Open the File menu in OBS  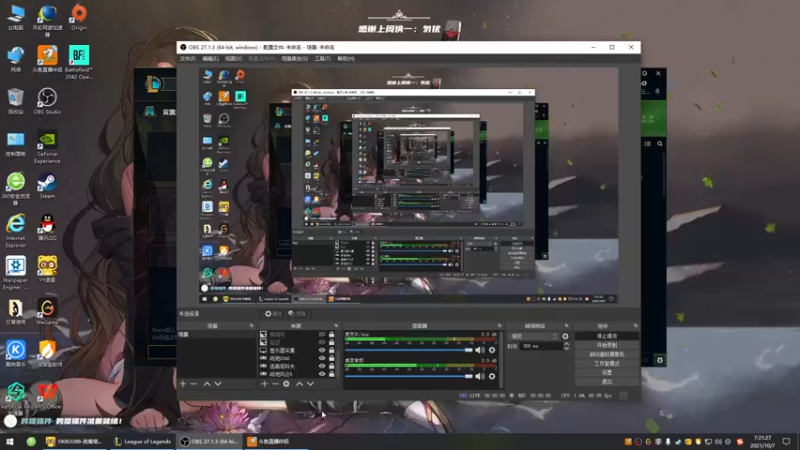tap(187, 59)
